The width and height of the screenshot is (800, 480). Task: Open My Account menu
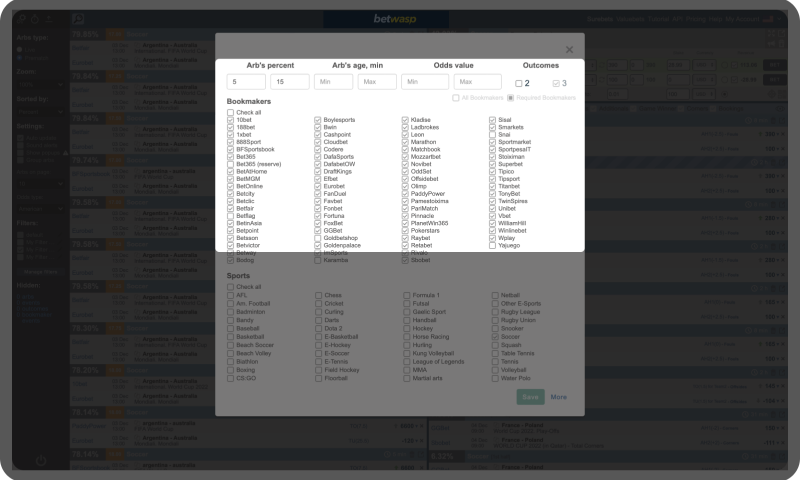click(742, 19)
